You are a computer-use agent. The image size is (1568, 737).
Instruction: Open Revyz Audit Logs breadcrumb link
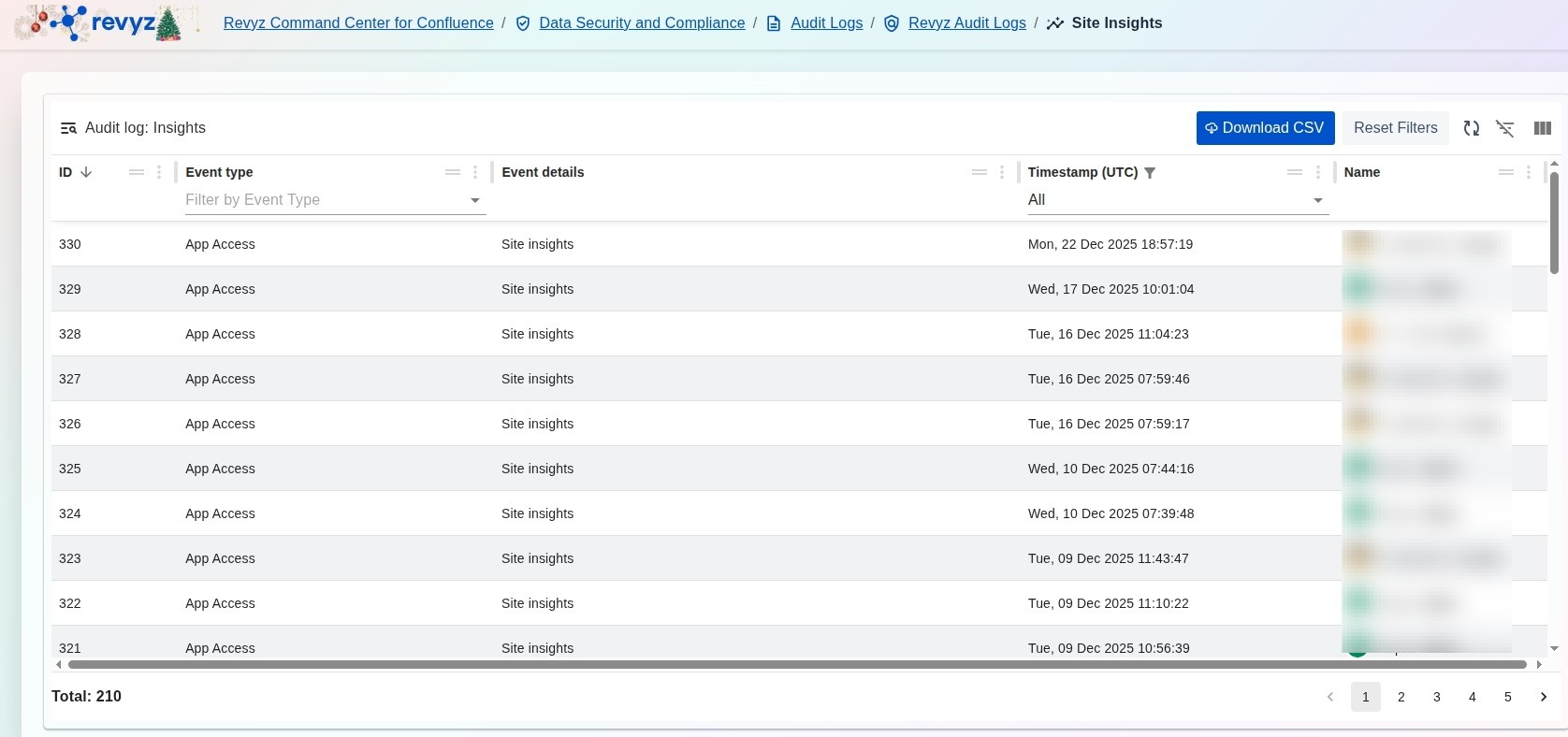(x=966, y=23)
